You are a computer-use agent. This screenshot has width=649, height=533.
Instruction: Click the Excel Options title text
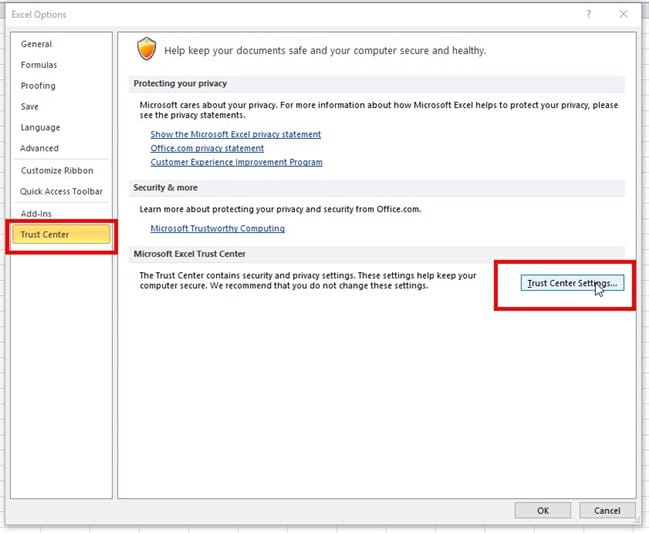click(x=39, y=14)
